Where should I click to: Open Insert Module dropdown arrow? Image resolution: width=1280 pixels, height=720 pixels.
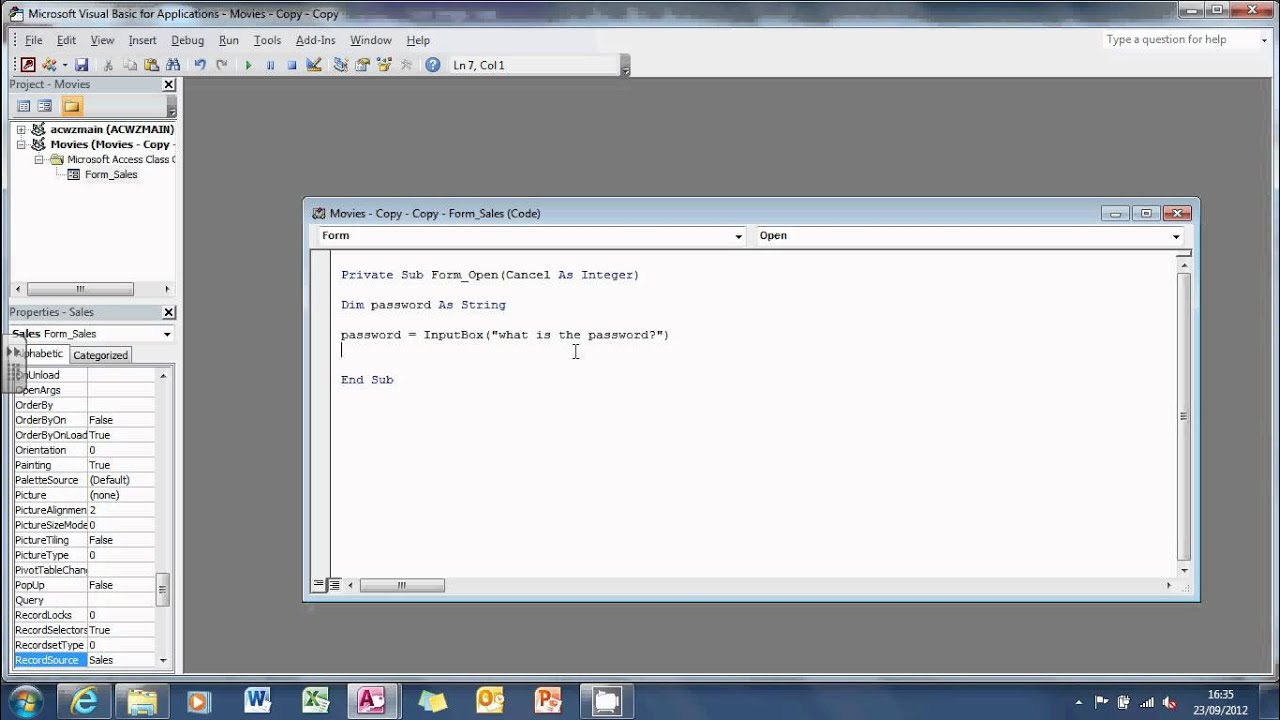(65, 65)
